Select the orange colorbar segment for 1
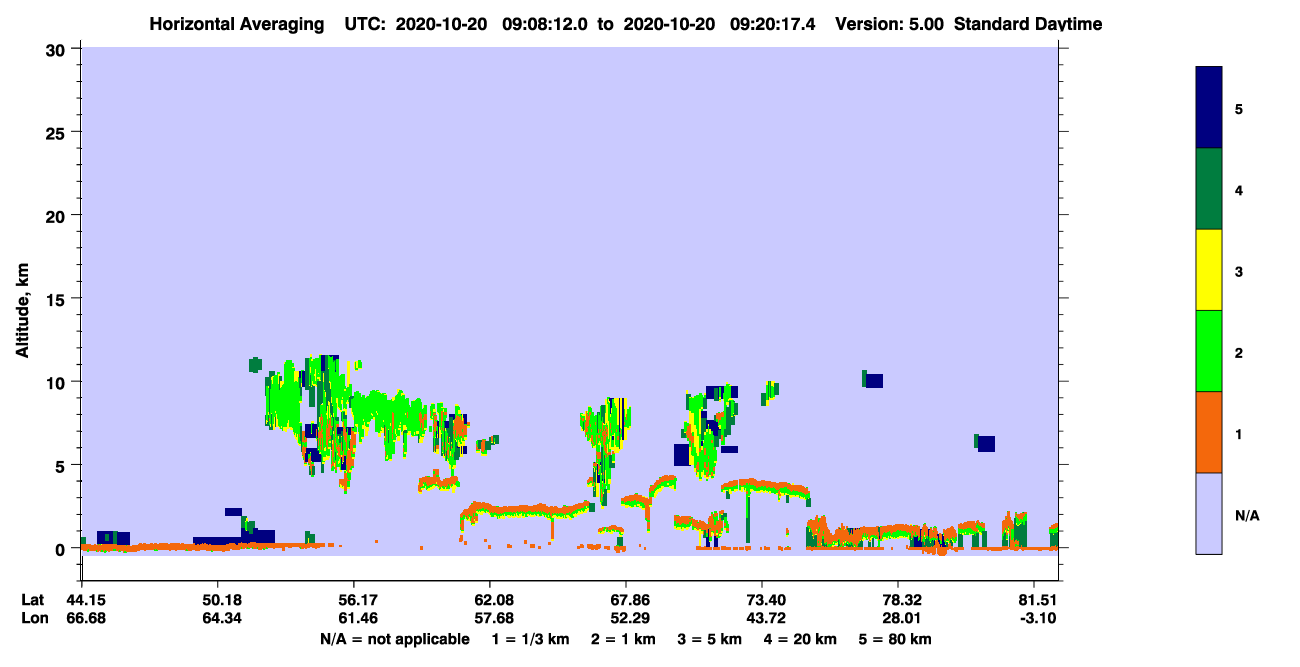The height and width of the screenshot is (667, 1300). point(1209,432)
